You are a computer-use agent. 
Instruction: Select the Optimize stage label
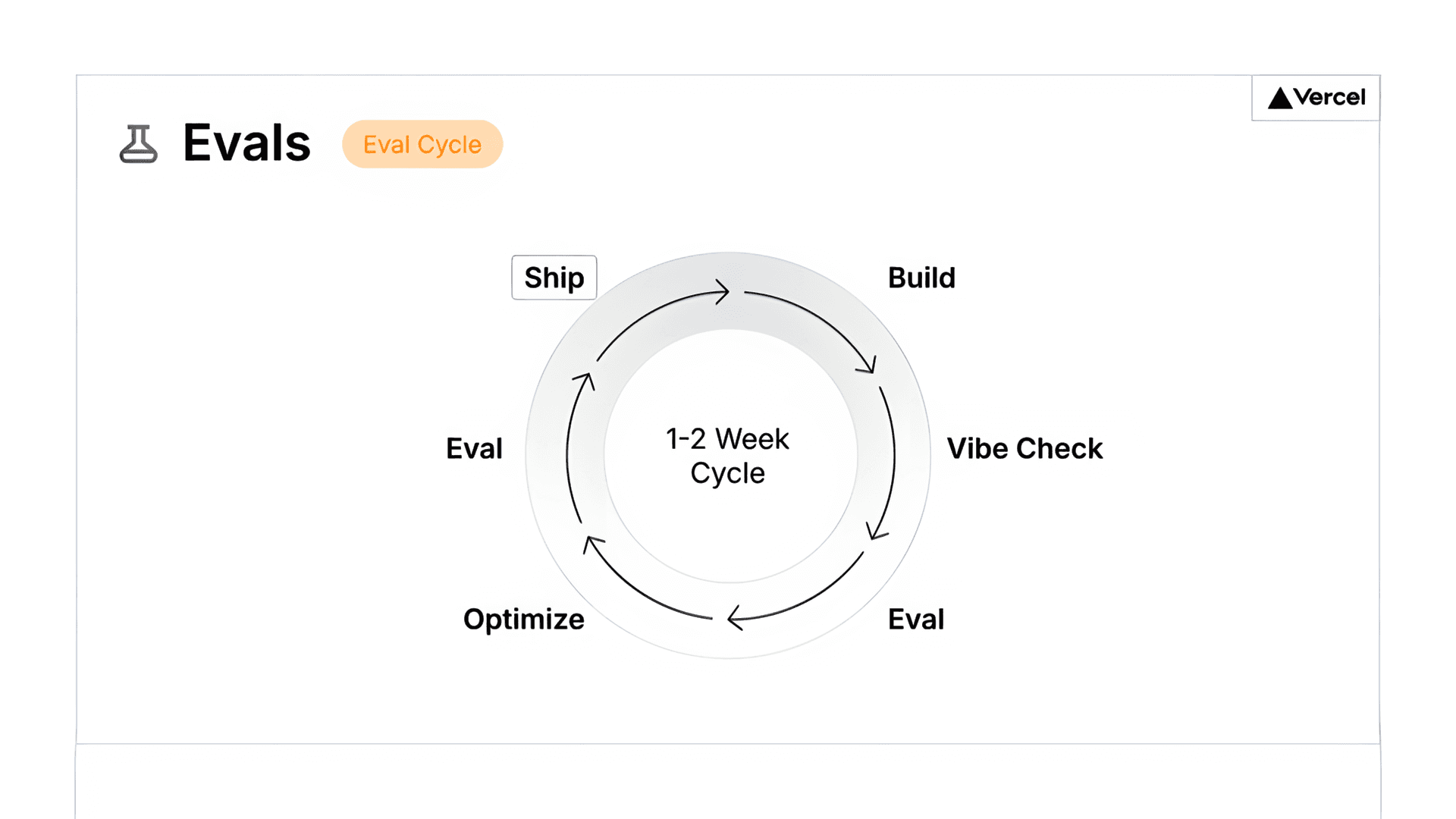(x=524, y=620)
